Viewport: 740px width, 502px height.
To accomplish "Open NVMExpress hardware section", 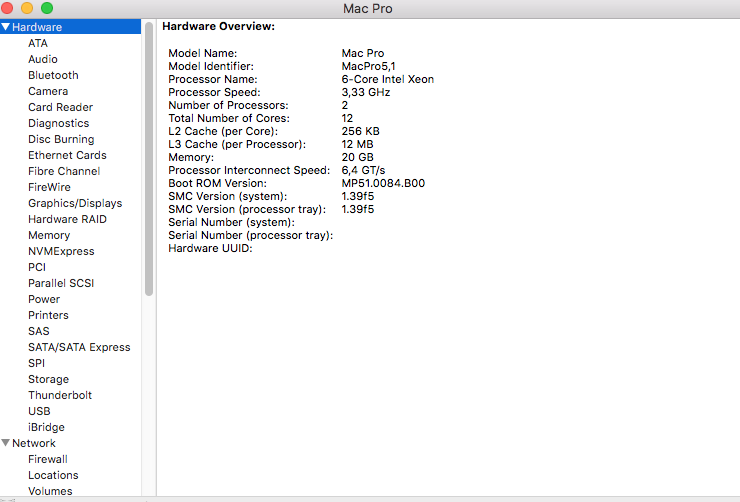I will pos(61,251).
